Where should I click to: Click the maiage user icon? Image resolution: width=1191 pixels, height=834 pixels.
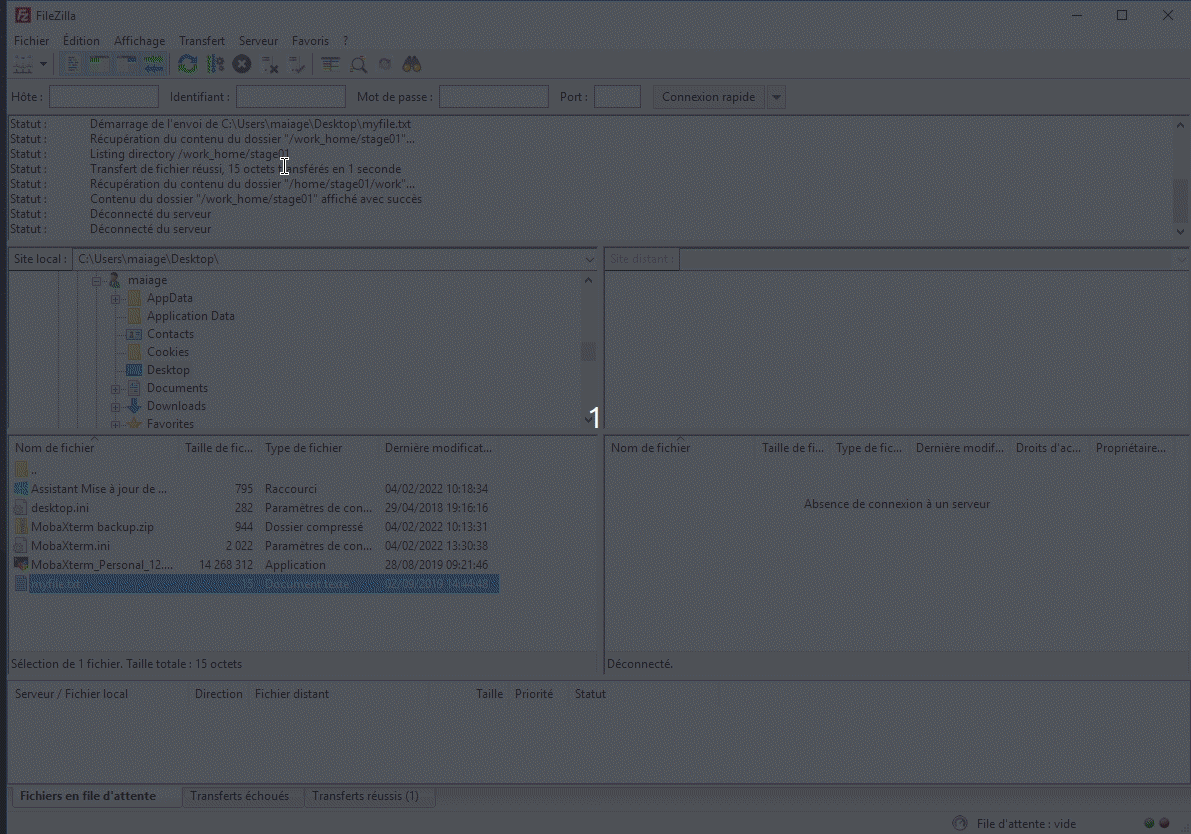coord(115,280)
